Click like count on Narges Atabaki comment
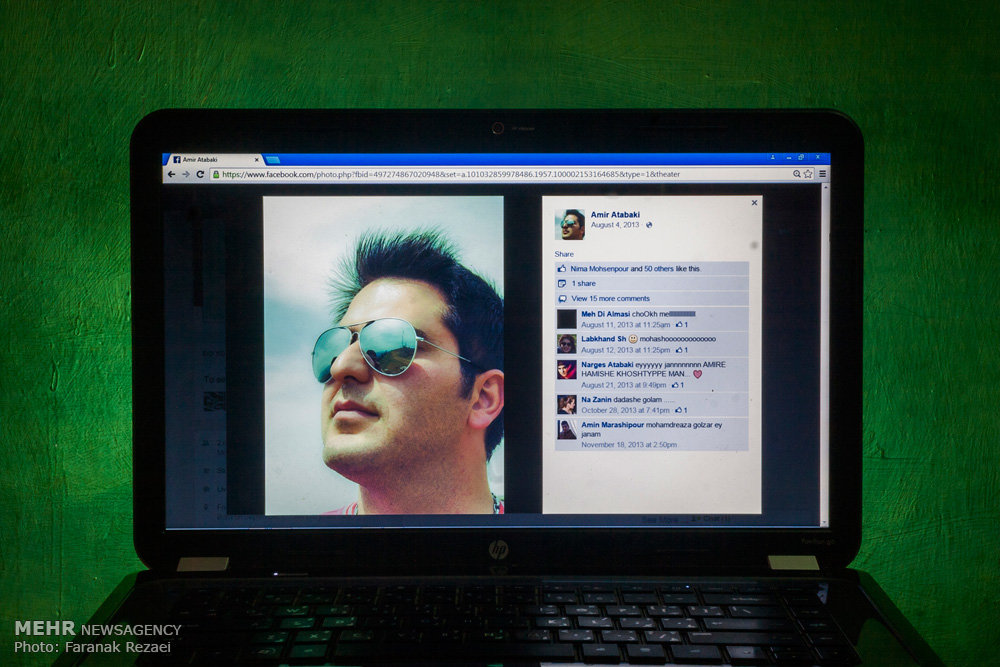The height and width of the screenshot is (667, 1000). coord(677,385)
